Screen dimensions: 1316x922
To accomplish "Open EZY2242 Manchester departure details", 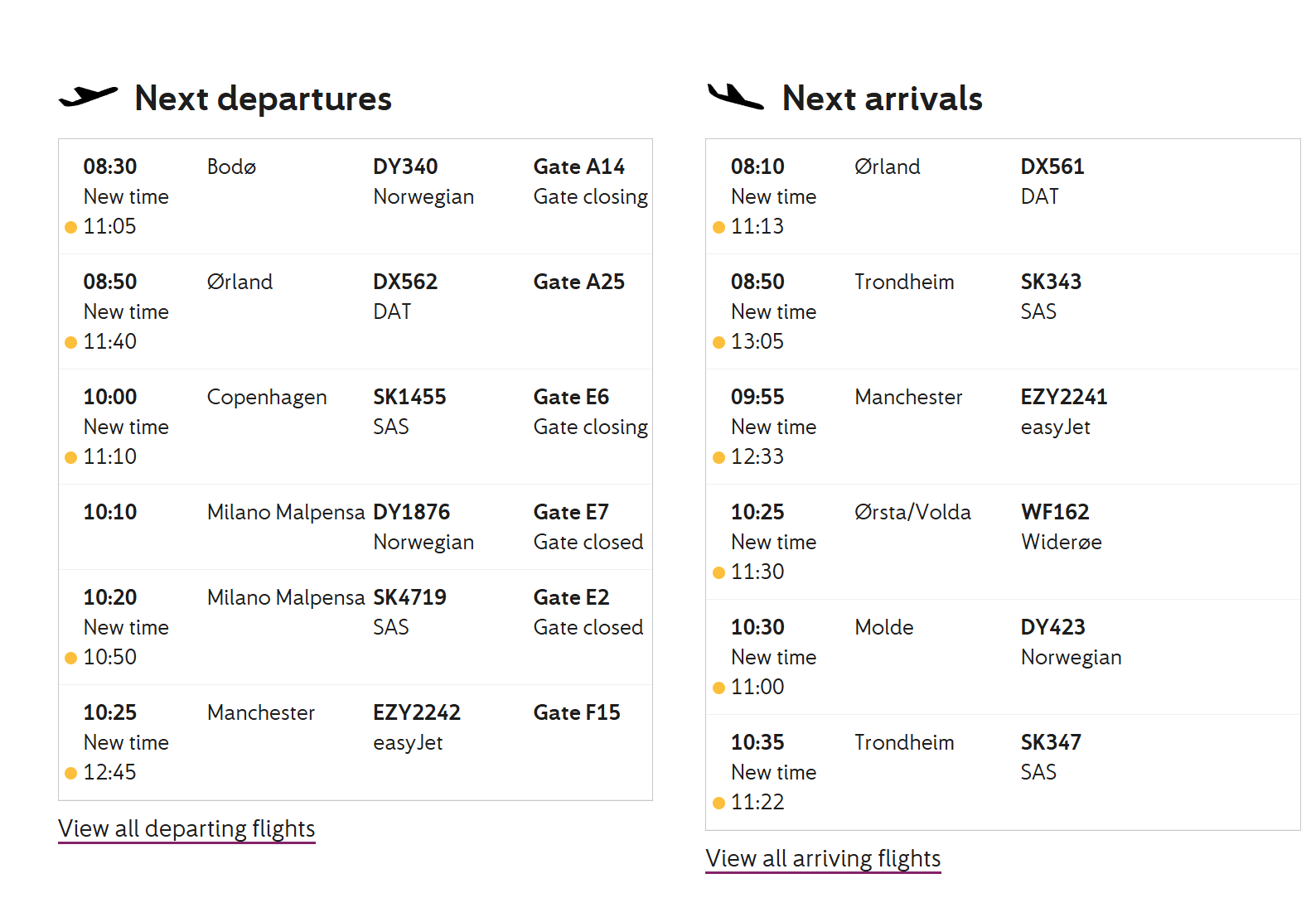I will click(356, 742).
